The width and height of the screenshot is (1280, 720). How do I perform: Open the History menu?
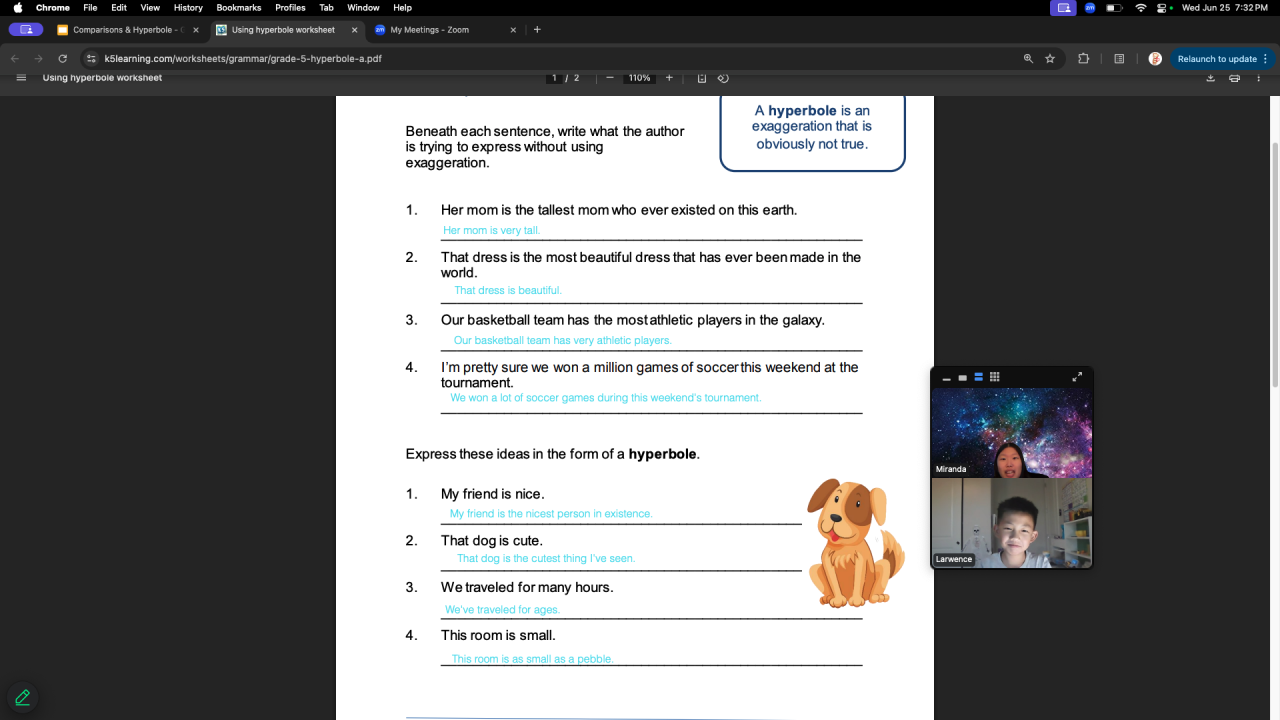click(188, 8)
